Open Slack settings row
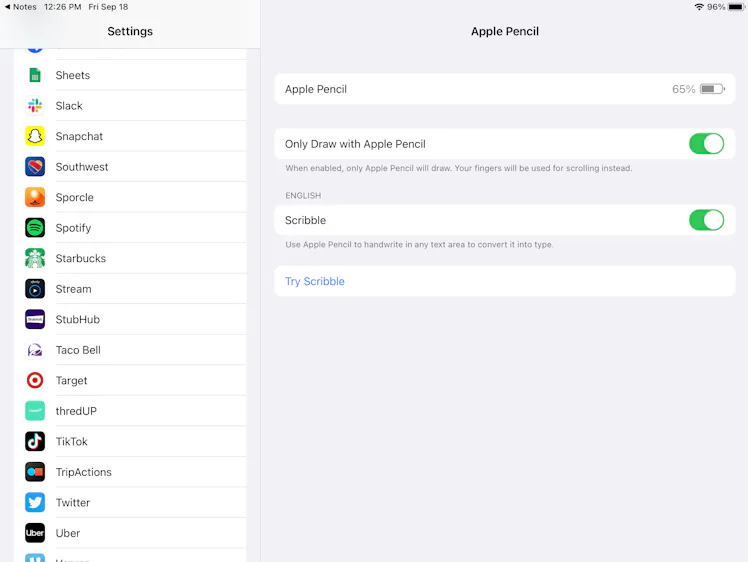Image resolution: width=748 pixels, height=562 pixels. point(130,105)
